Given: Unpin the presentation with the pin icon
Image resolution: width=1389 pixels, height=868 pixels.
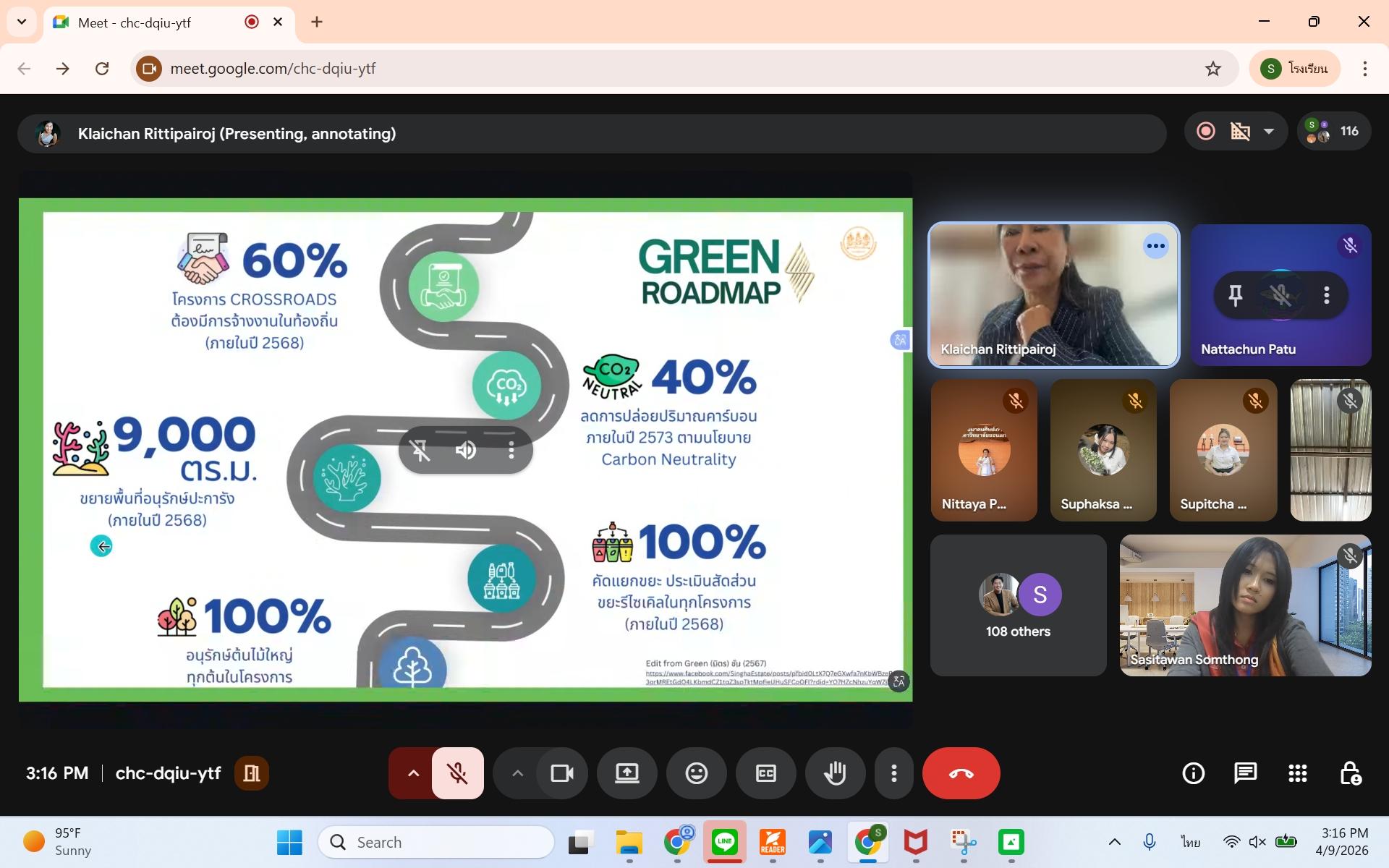Looking at the screenshot, I should [x=420, y=451].
